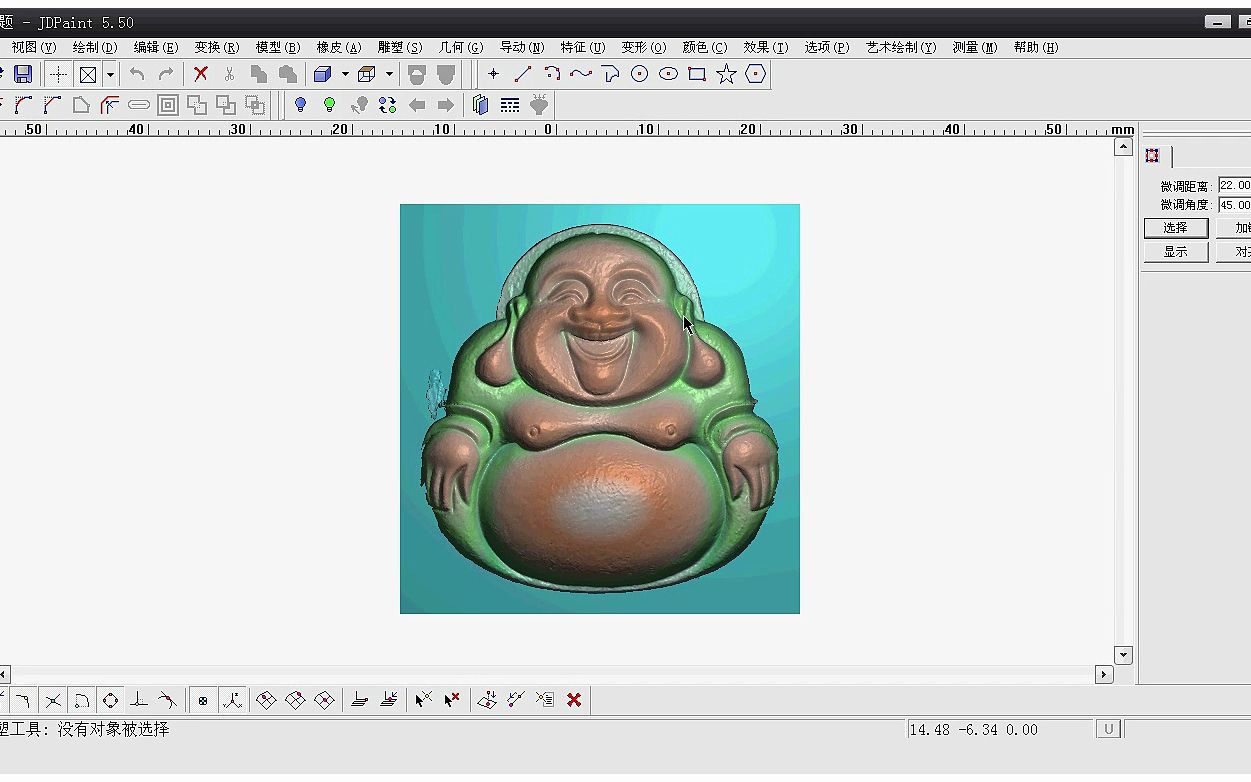This screenshot has width=1251, height=782.
Task: Click the green light bulb icon
Action: (329, 105)
